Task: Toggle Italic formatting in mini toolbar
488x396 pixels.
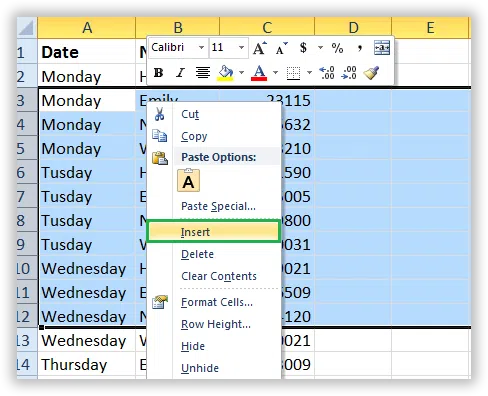Action: pos(180,72)
